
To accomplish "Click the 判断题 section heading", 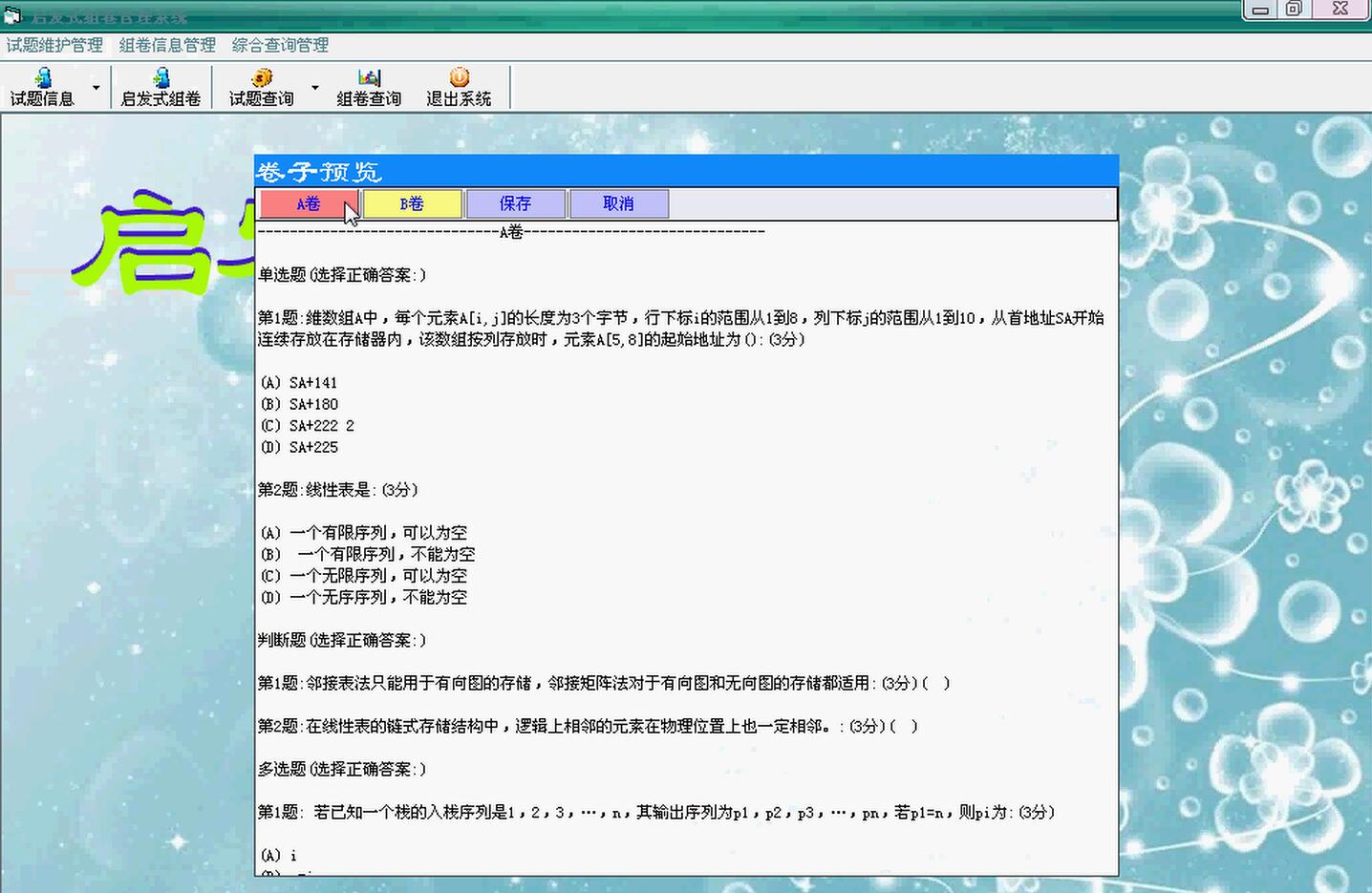I will (342, 641).
